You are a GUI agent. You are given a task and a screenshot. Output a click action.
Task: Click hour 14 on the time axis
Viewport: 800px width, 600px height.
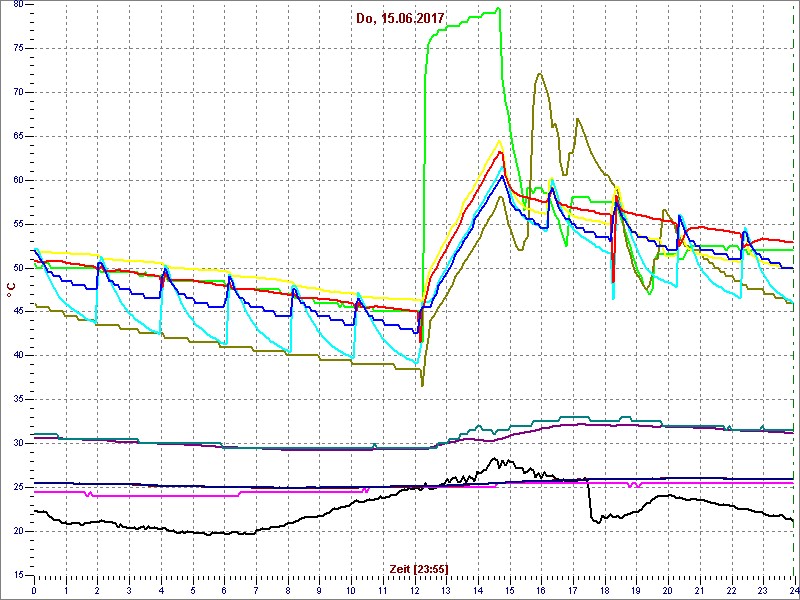point(478,590)
